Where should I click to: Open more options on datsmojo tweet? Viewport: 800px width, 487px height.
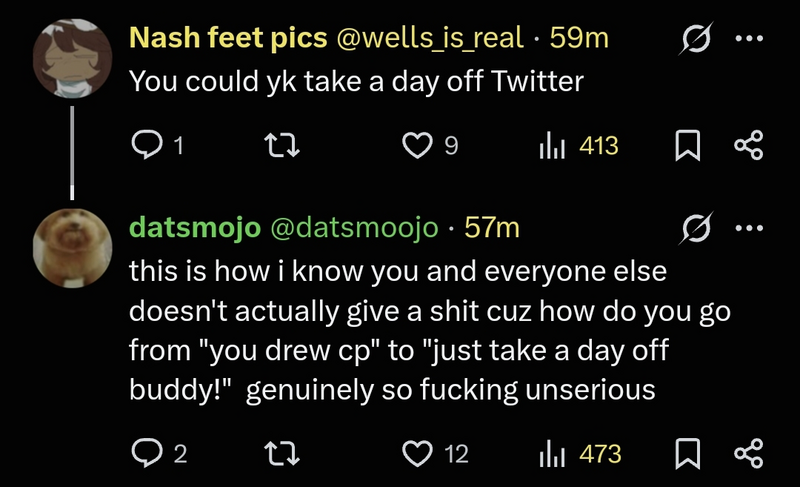[x=748, y=228]
